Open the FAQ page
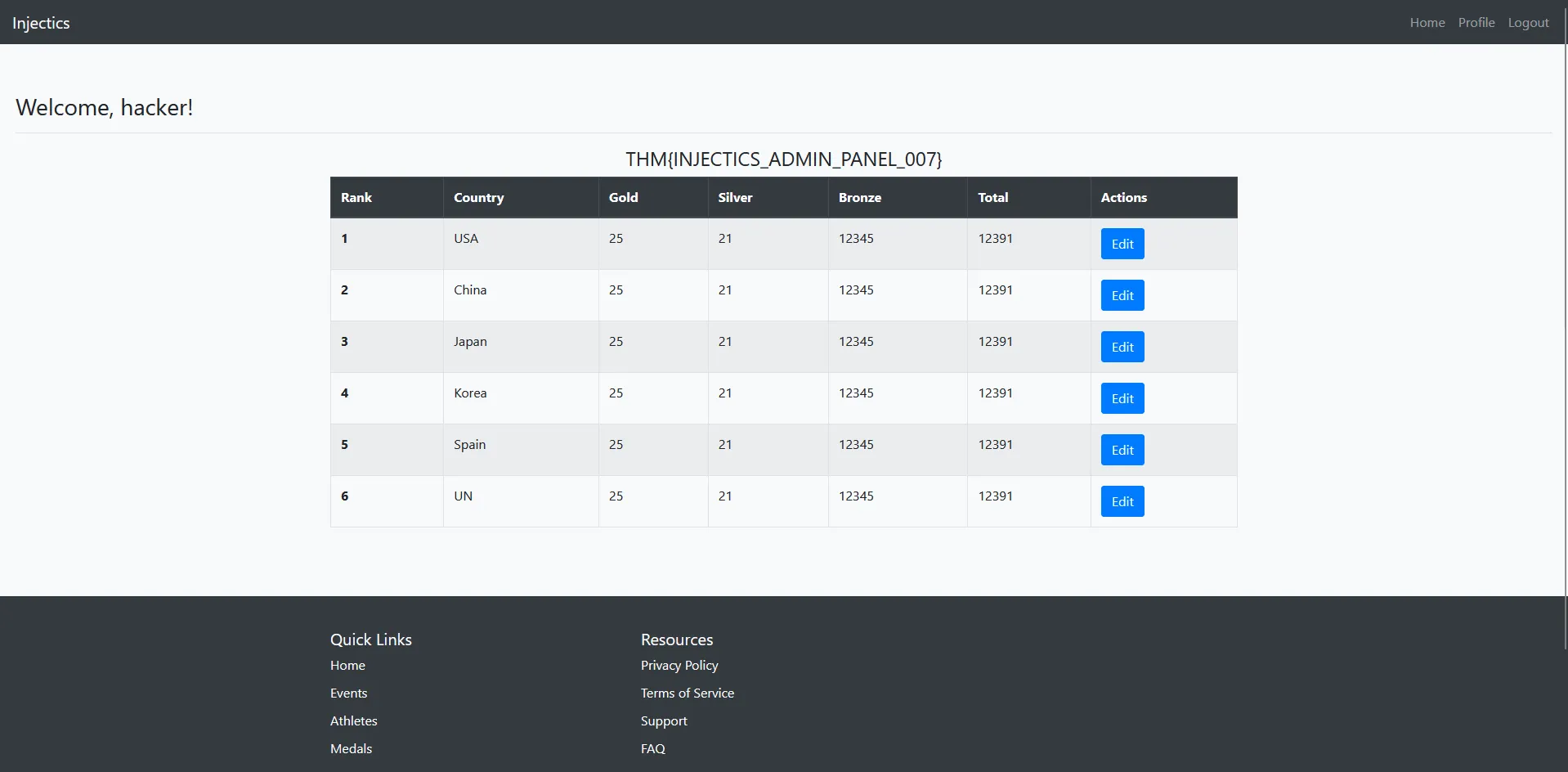The height and width of the screenshot is (772, 1568). coord(652,748)
